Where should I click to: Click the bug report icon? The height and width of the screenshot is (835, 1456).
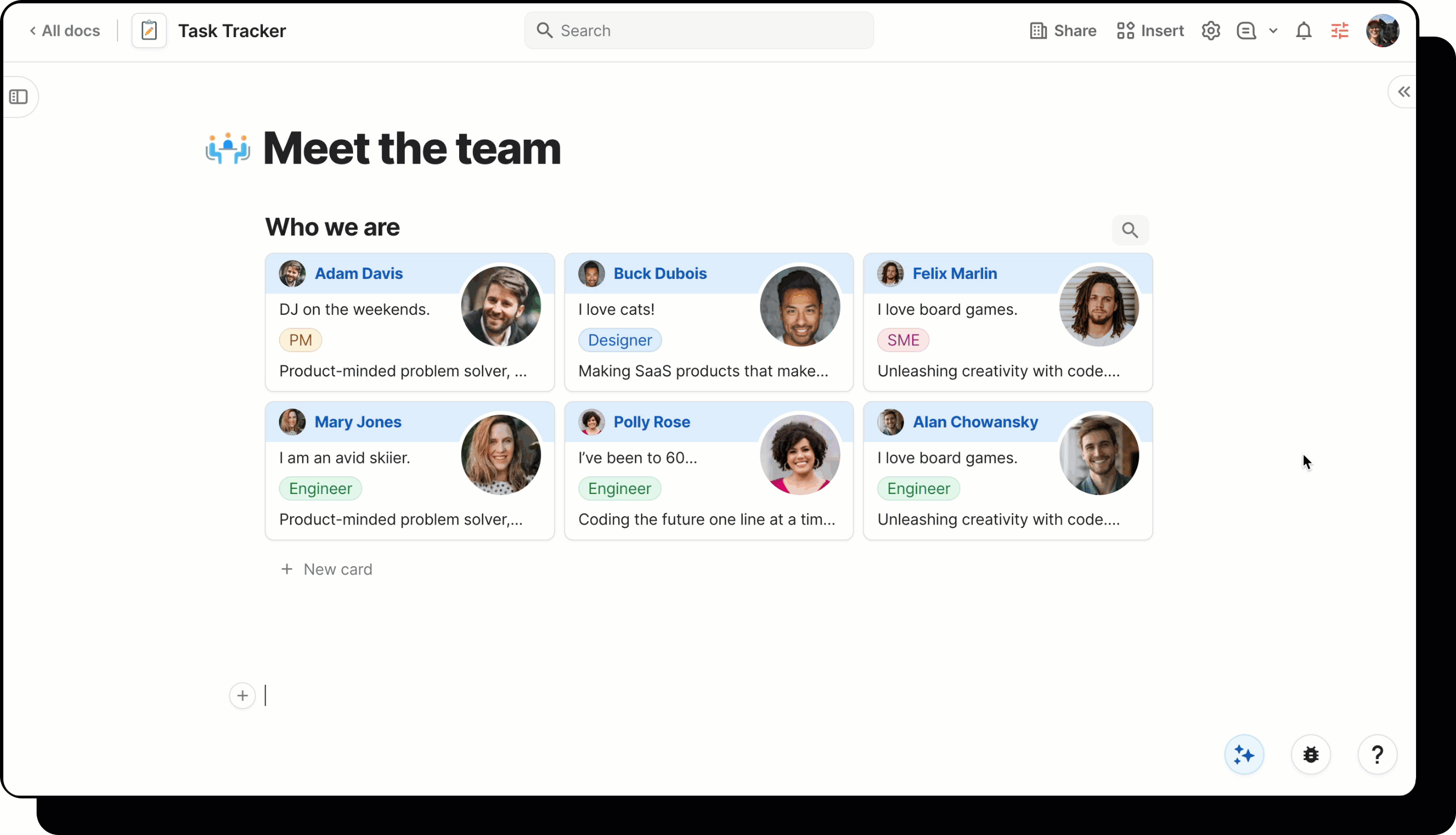tap(1310, 755)
